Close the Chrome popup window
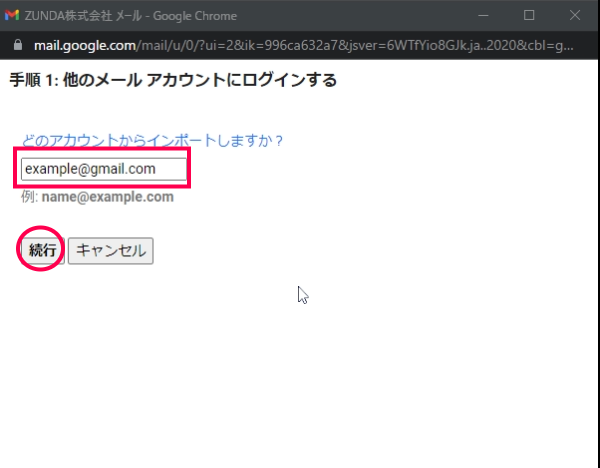The height and width of the screenshot is (468, 600). (575, 15)
